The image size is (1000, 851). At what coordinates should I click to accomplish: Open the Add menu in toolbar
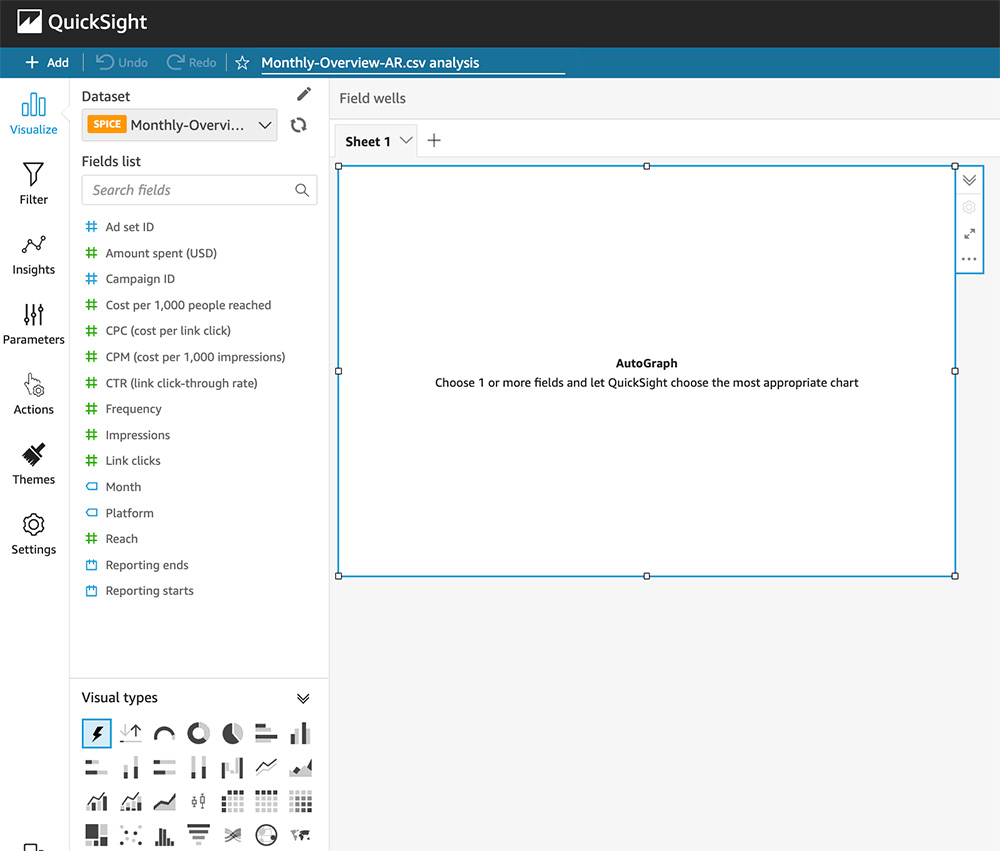(x=47, y=62)
